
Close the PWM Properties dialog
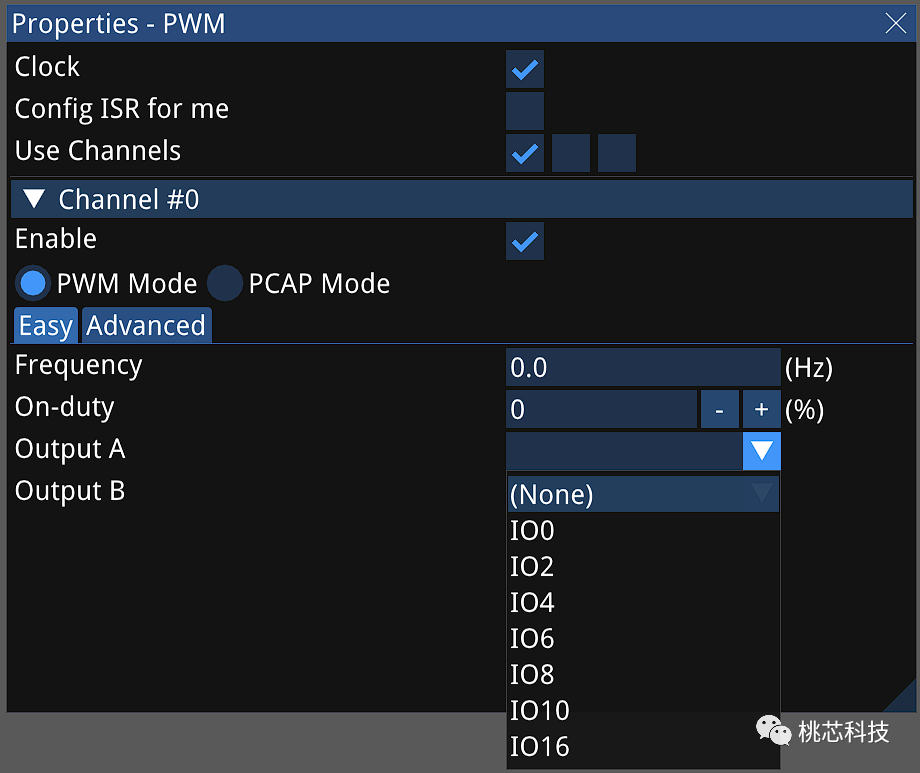895,24
